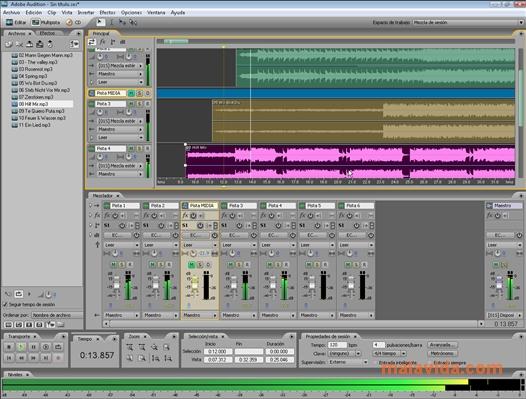Toggle fx power for Pista 1 in mixer
Viewport: 526px width, 399px height.
click(x=115, y=215)
